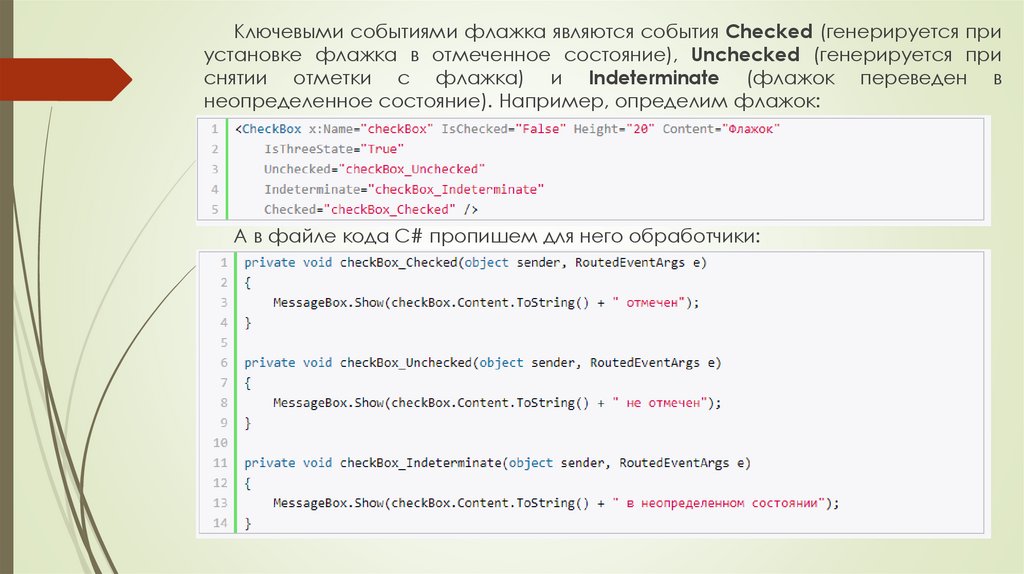Click the XAML line Checked="checkBox_Checked" />

pos(371,210)
